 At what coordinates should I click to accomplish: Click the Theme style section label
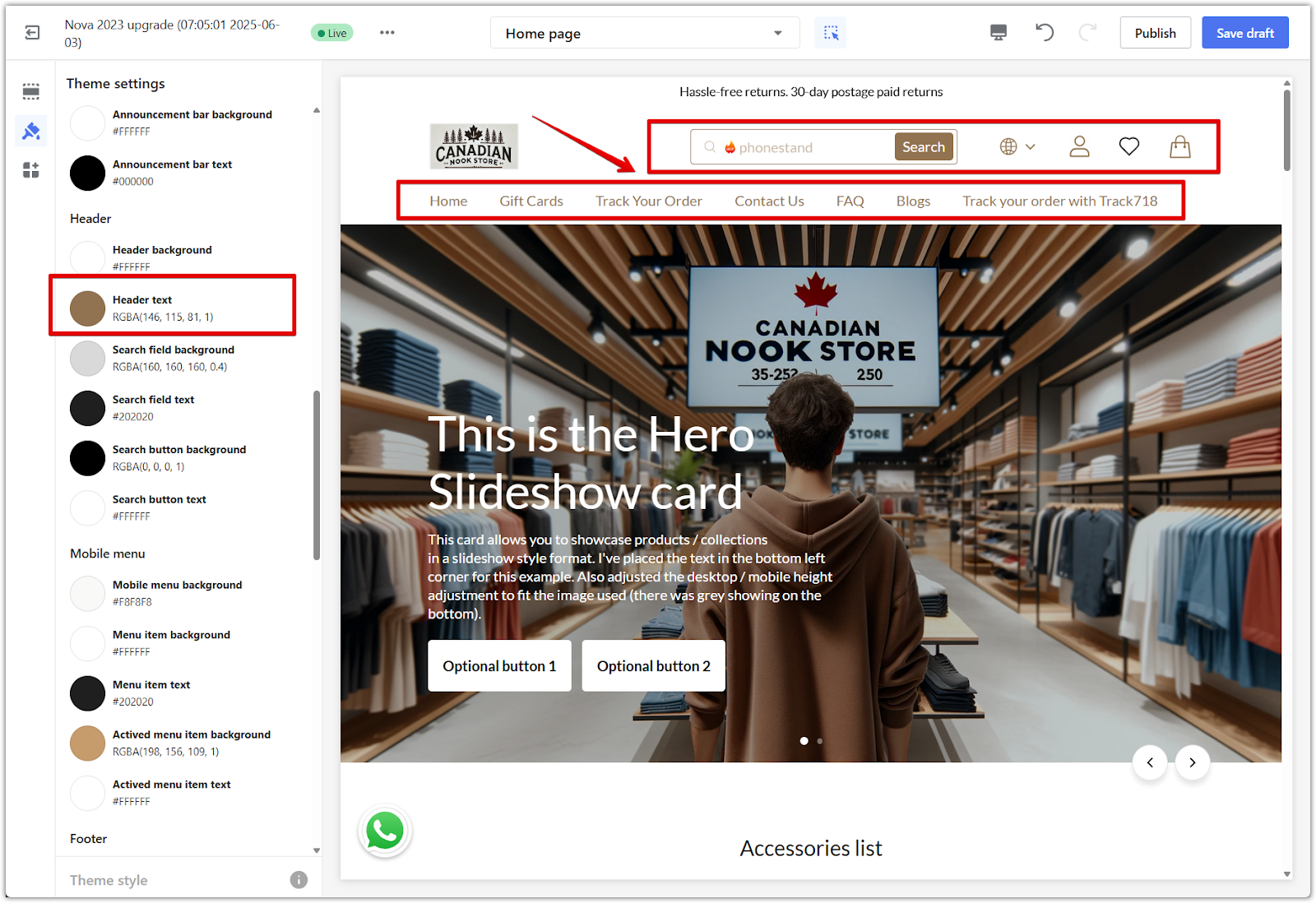coord(109,880)
